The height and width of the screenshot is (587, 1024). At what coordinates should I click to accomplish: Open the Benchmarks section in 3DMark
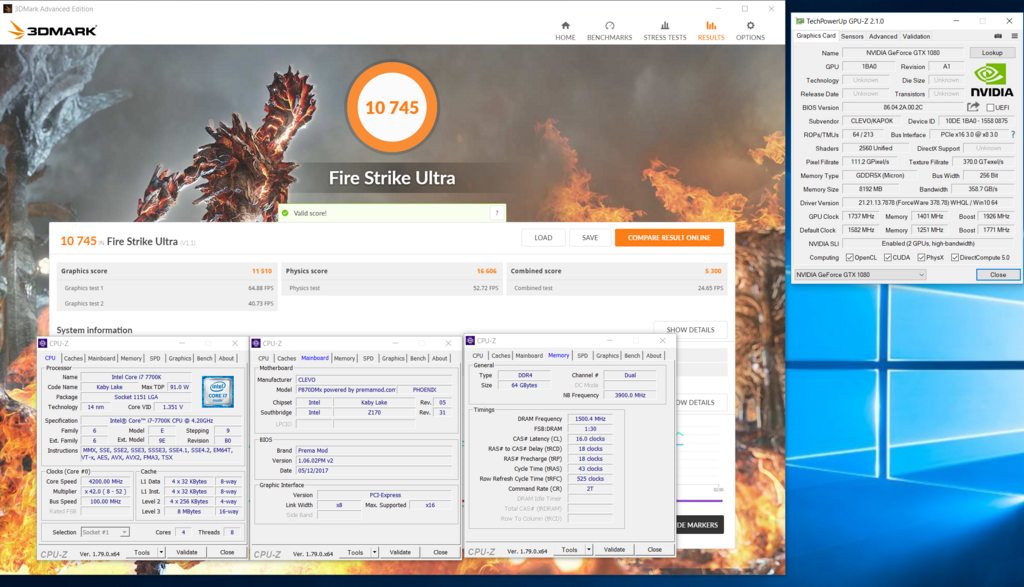click(x=609, y=31)
